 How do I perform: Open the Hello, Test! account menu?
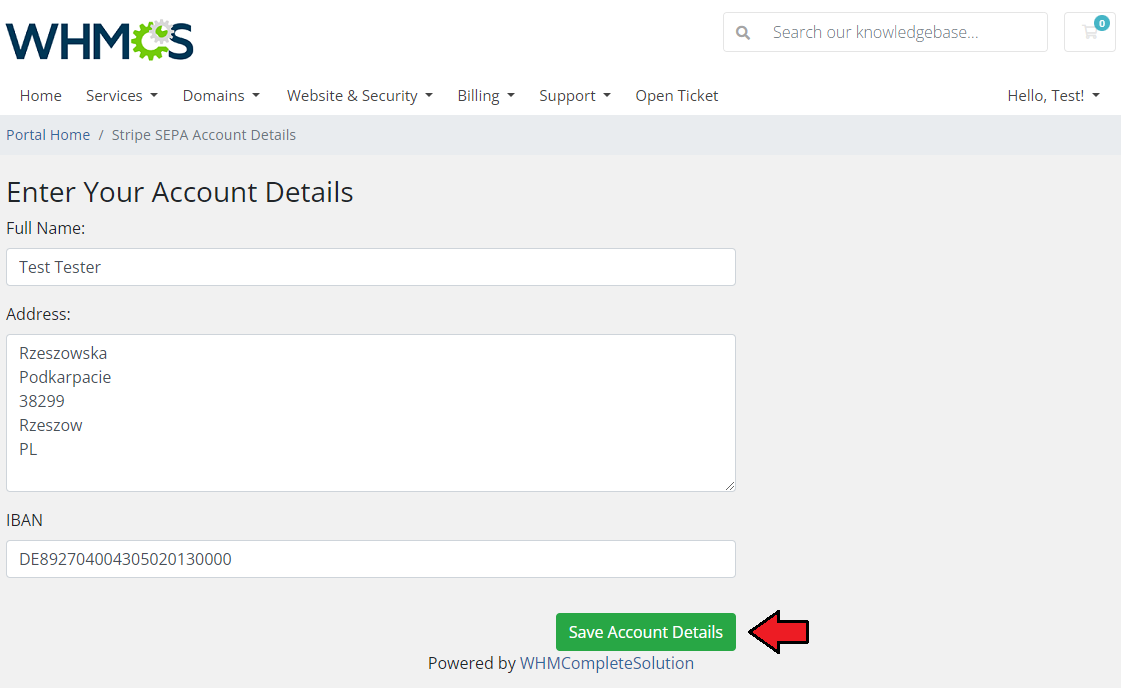click(1053, 96)
